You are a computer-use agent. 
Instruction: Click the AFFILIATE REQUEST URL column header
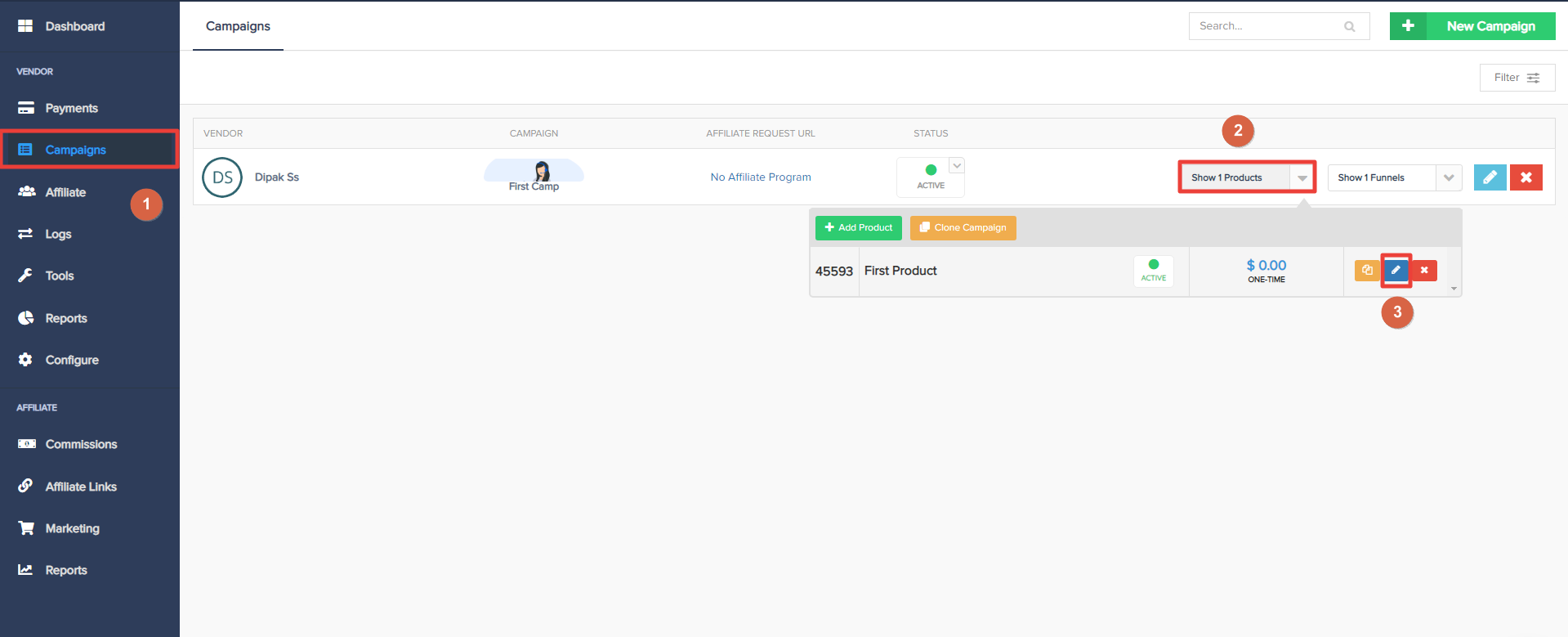(761, 133)
